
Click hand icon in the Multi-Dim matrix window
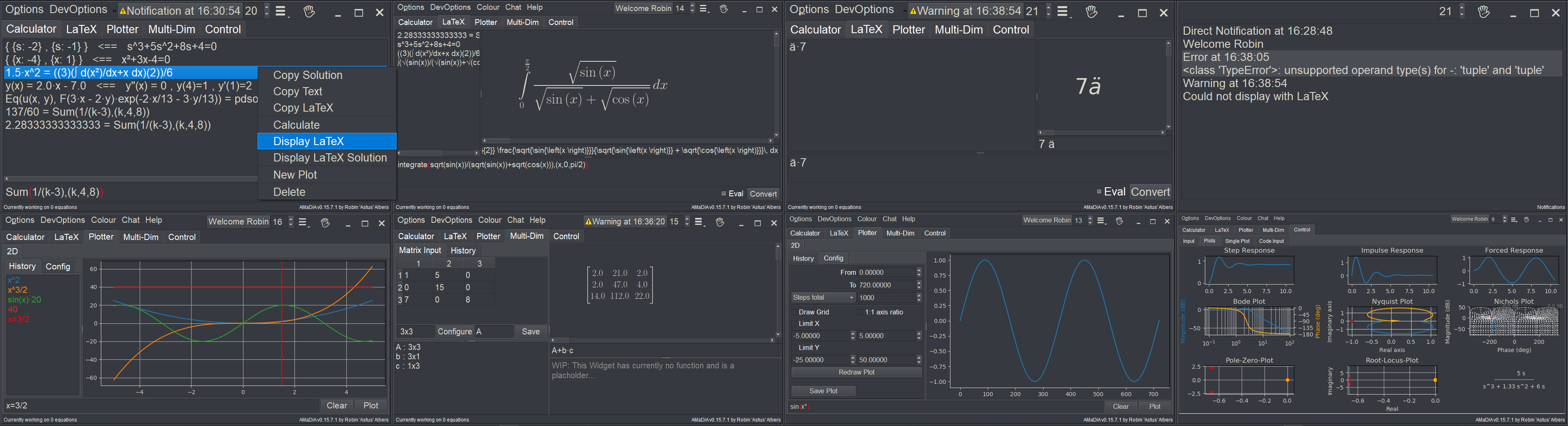(720, 222)
